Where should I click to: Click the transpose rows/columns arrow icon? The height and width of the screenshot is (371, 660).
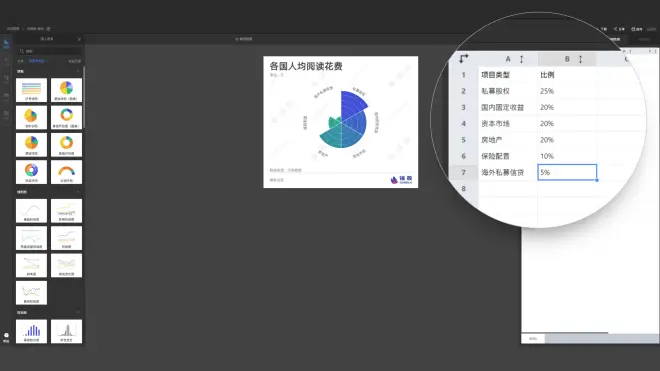pyautogui.click(x=463, y=59)
